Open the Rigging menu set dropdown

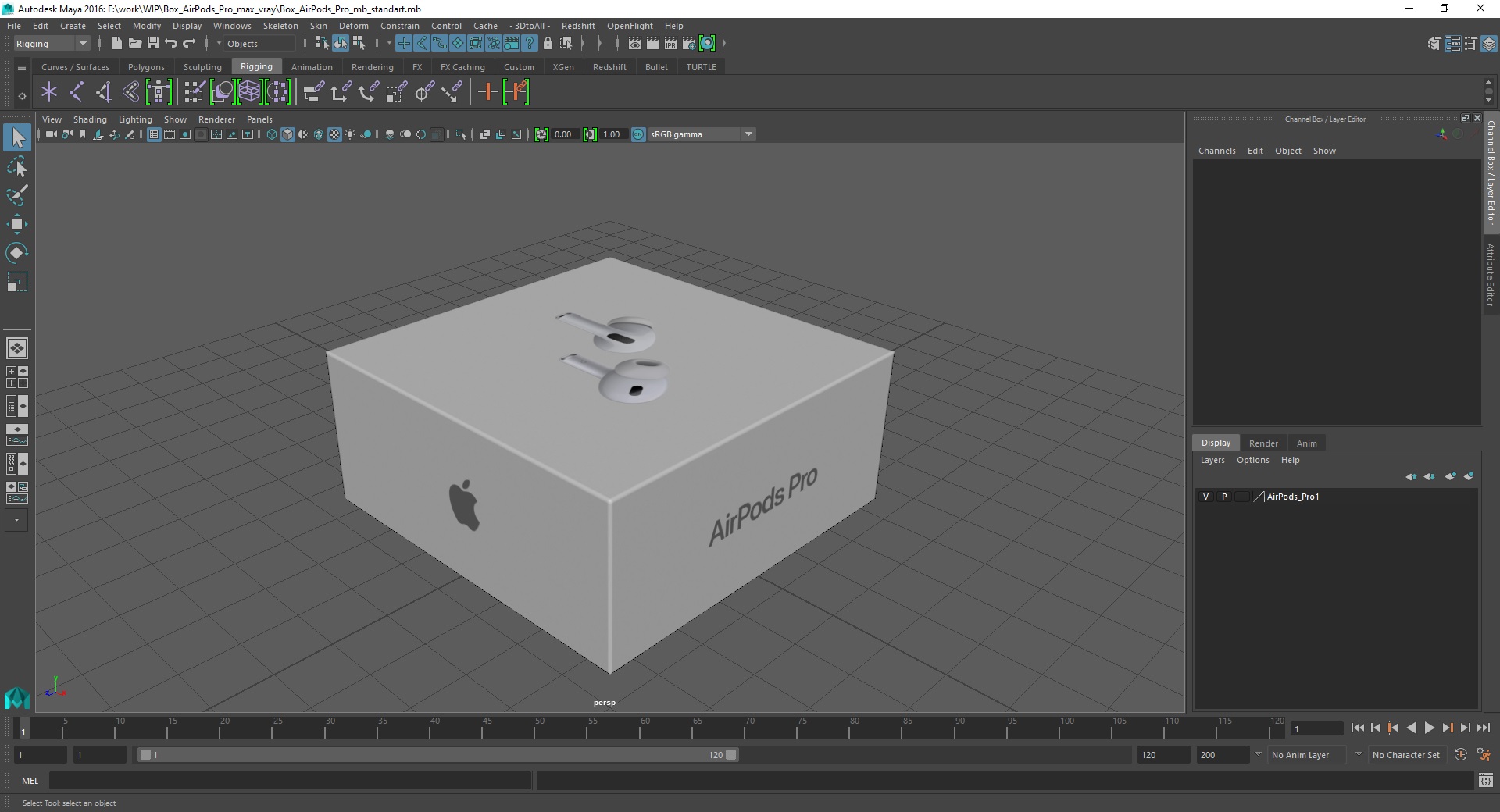(x=52, y=44)
